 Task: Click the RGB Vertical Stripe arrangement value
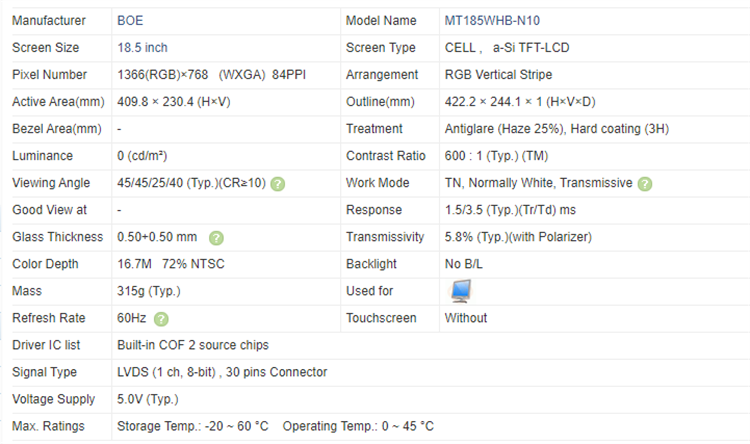498,75
